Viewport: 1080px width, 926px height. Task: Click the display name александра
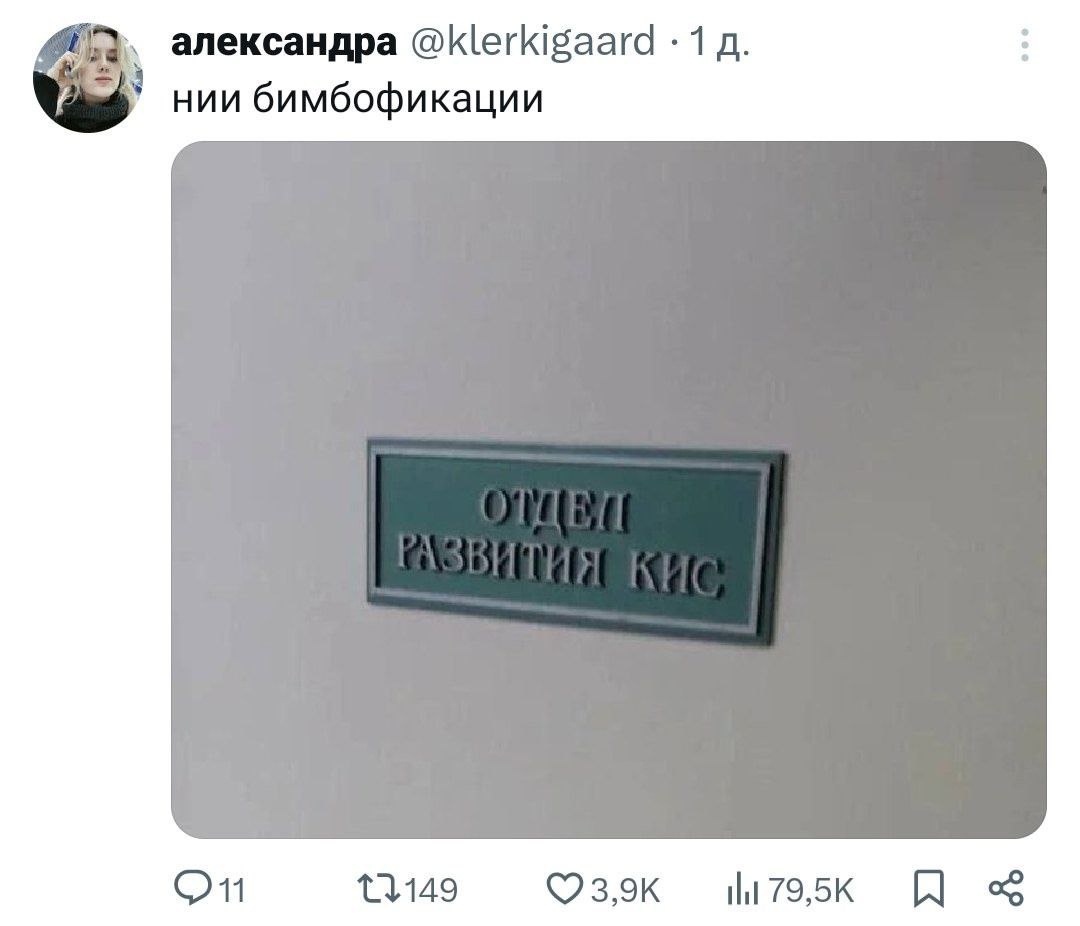tap(284, 42)
